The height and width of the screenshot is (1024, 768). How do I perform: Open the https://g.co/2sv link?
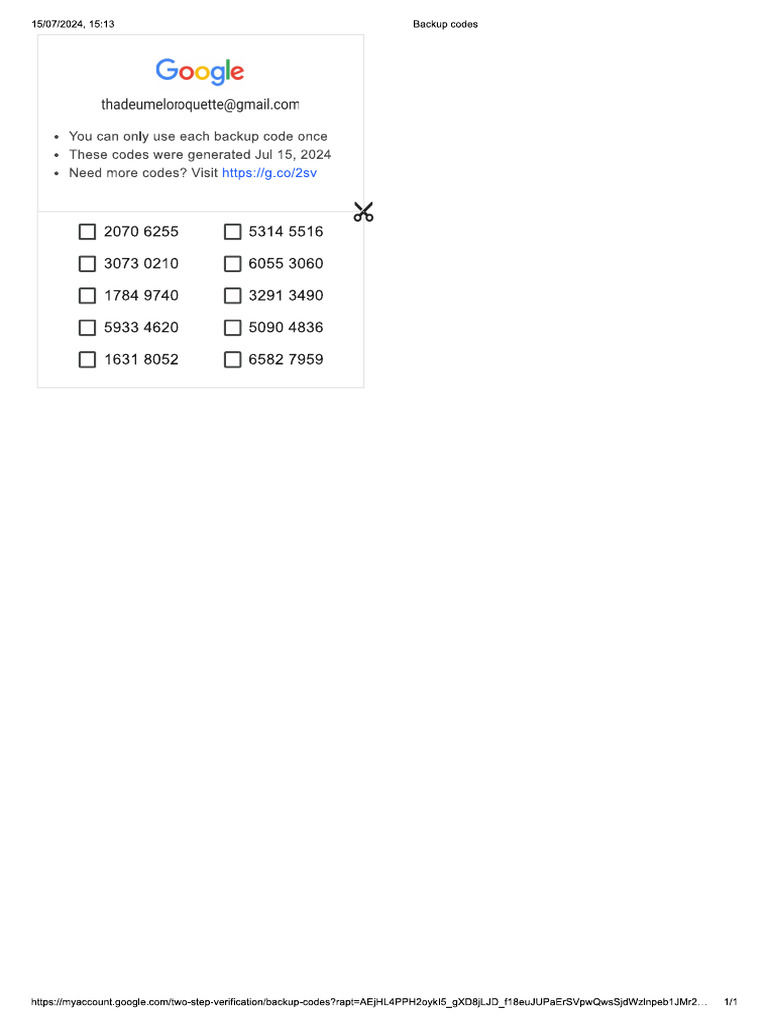click(x=270, y=173)
